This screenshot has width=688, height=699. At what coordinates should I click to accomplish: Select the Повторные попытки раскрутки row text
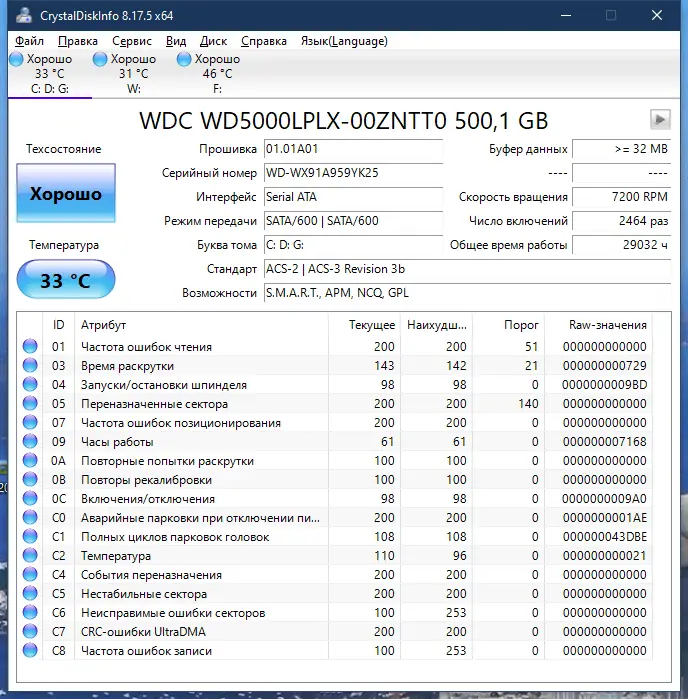pos(167,461)
